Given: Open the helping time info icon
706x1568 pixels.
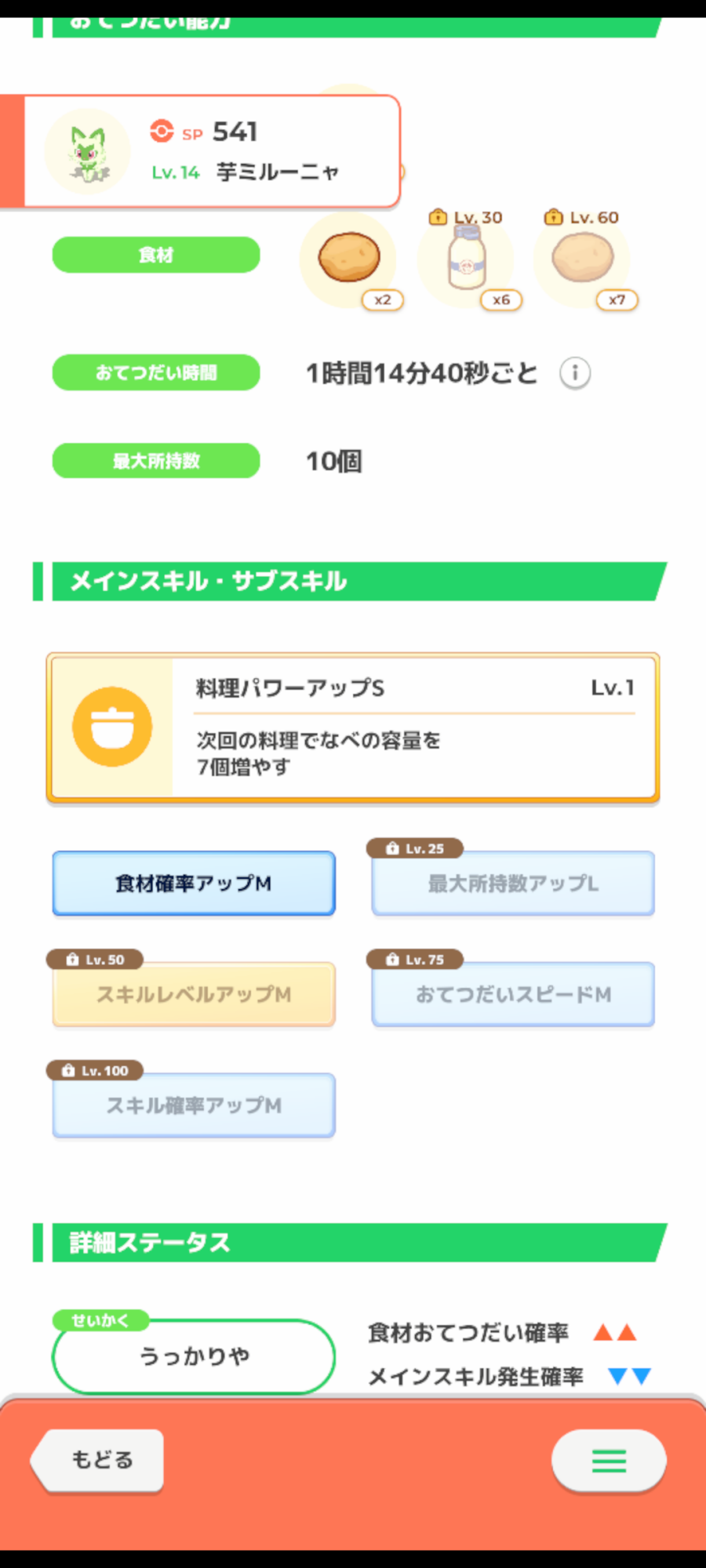Looking at the screenshot, I should click(x=574, y=372).
